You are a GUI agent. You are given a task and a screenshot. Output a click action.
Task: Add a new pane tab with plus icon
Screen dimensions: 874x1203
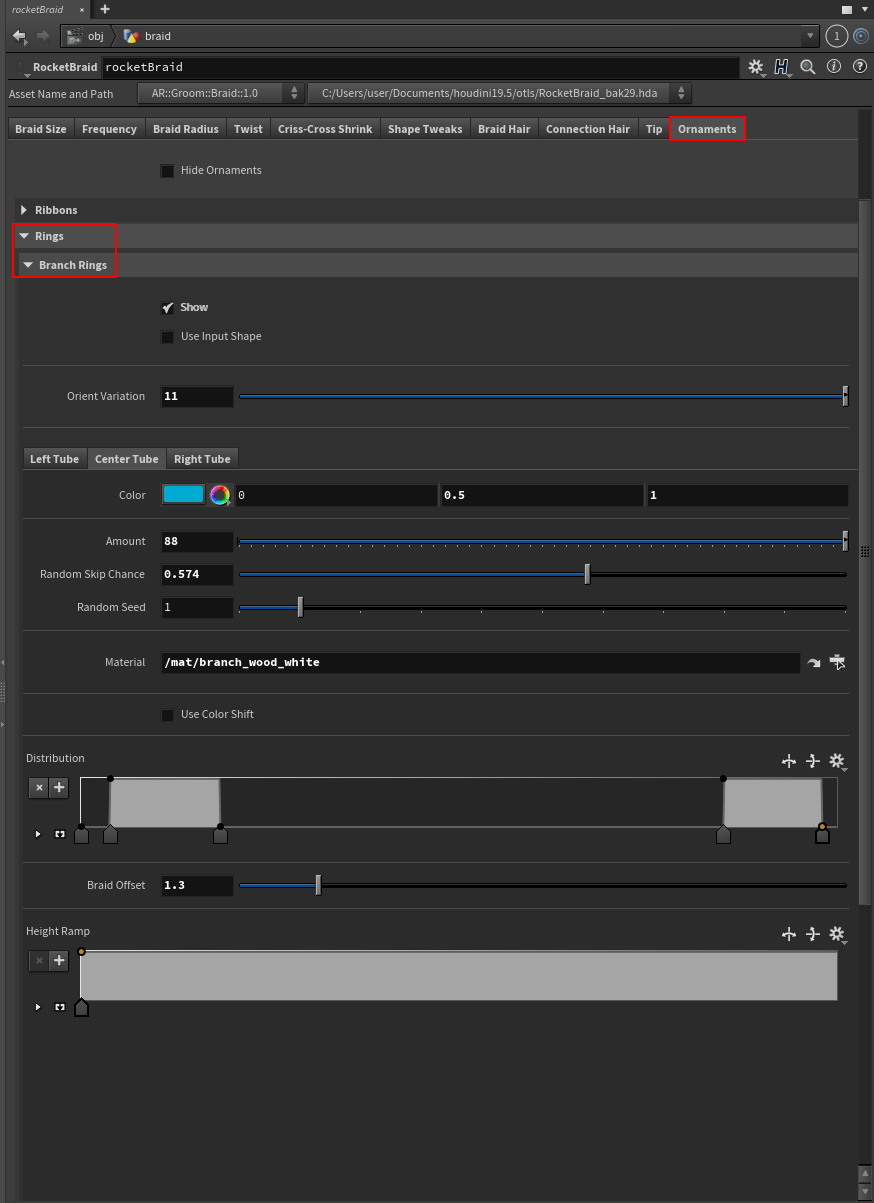pos(105,9)
